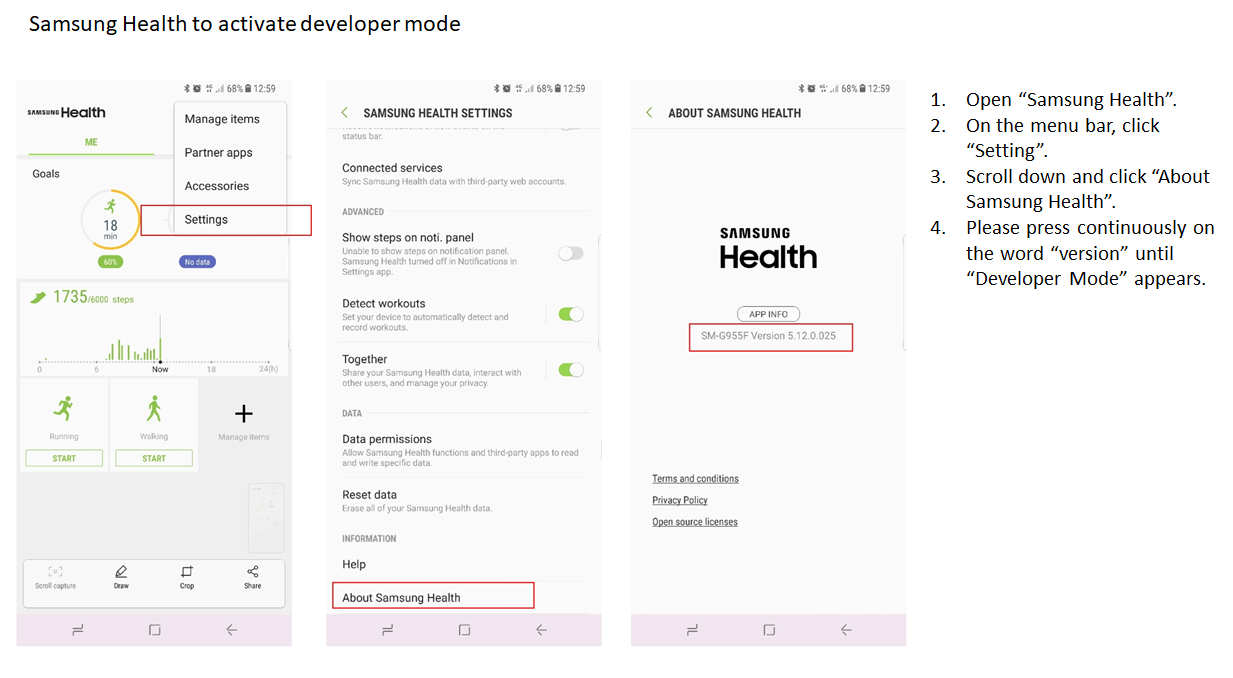Image resolution: width=1233 pixels, height=678 pixels.
Task: Open Data permissions setting
Action: click(x=462, y=451)
